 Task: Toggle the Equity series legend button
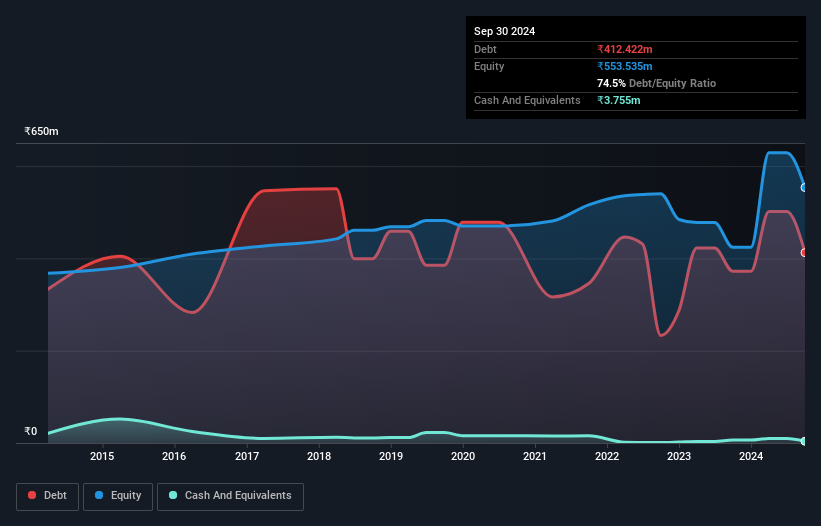(118, 496)
